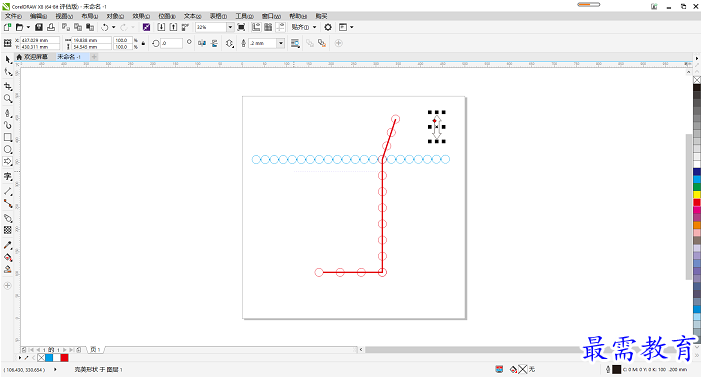Toggle Show grid button
Image resolution: width=704 pixels, height=380 pixels.
tap(268, 27)
